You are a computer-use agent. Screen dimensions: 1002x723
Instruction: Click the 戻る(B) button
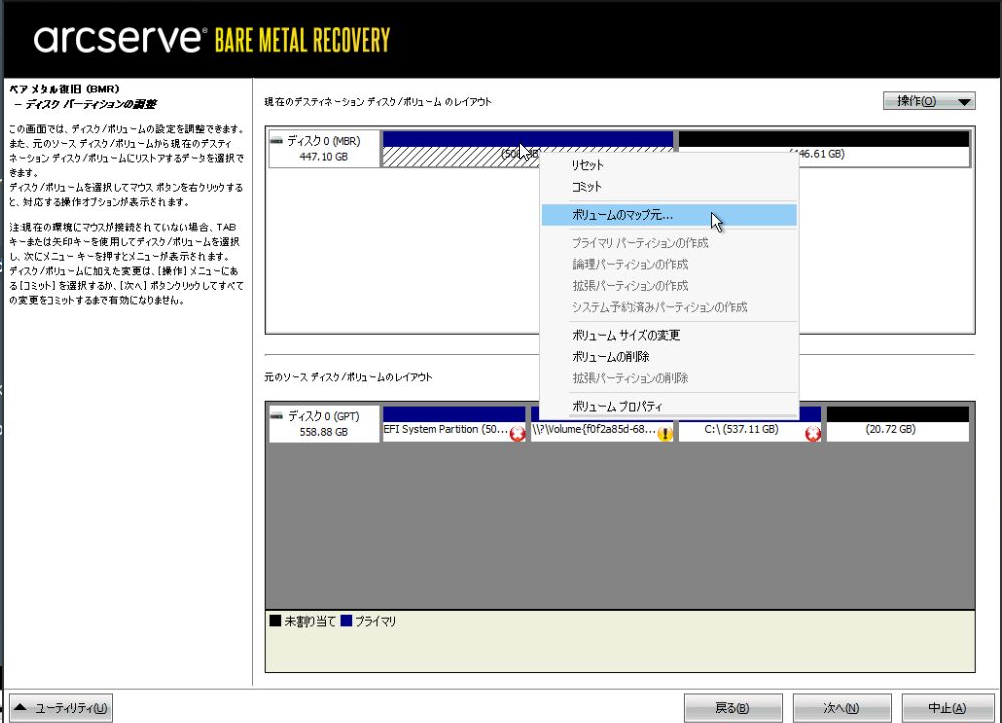coord(733,708)
